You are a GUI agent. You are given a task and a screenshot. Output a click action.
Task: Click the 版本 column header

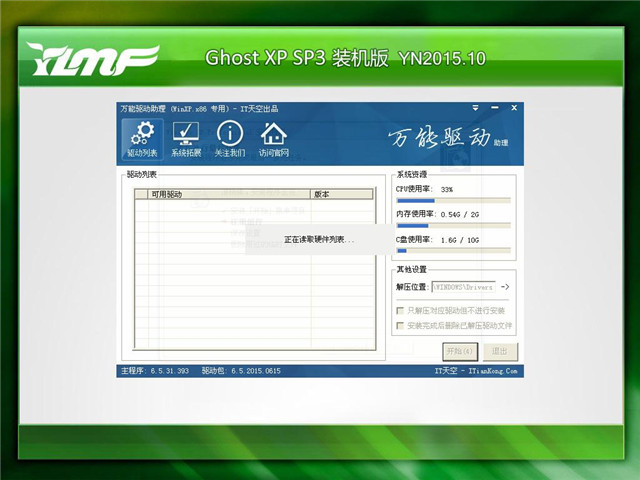342,194
